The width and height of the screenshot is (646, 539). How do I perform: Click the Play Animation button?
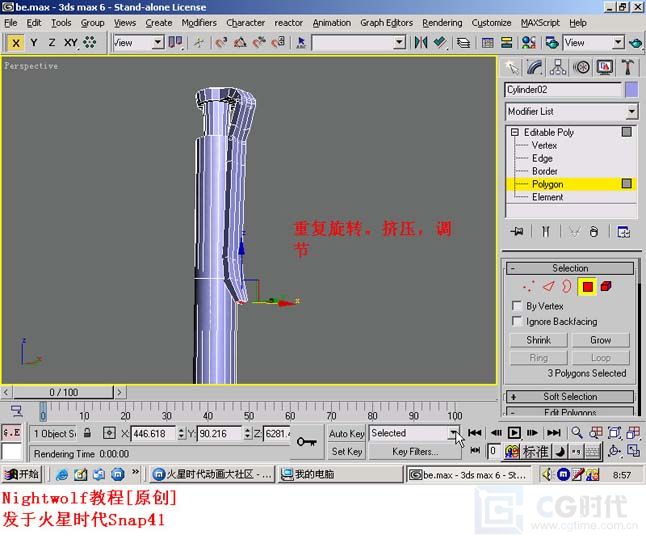pyautogui.click(x=514, y=433)
